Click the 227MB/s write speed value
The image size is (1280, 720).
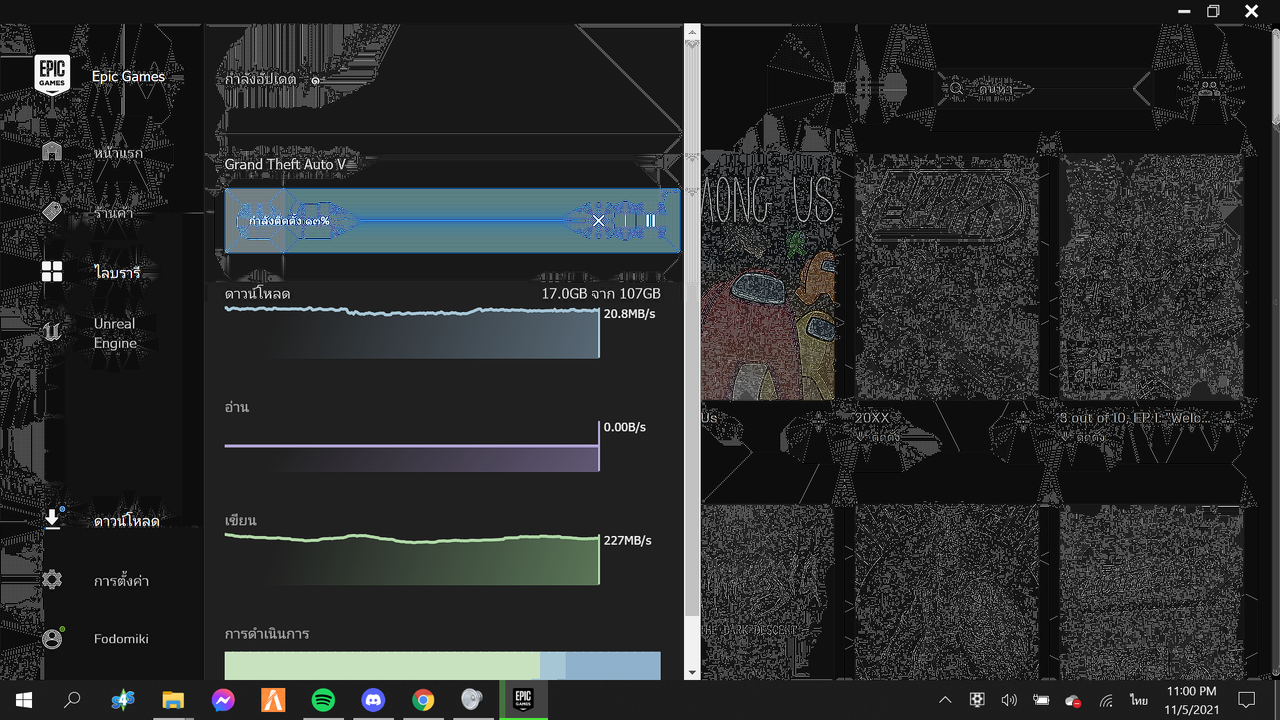click(628, 540)
